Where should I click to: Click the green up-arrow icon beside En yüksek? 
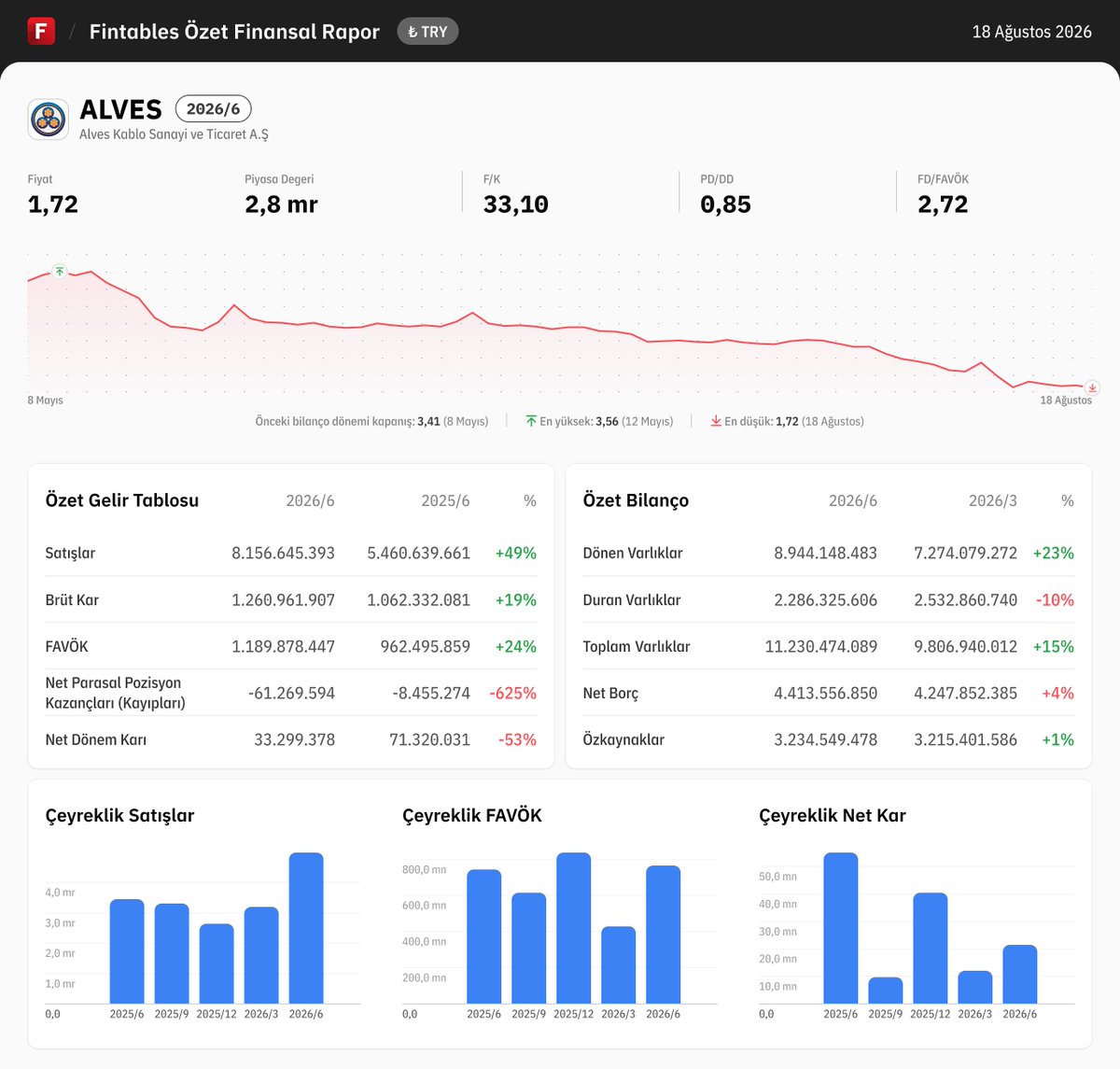(x=531, y=421)
